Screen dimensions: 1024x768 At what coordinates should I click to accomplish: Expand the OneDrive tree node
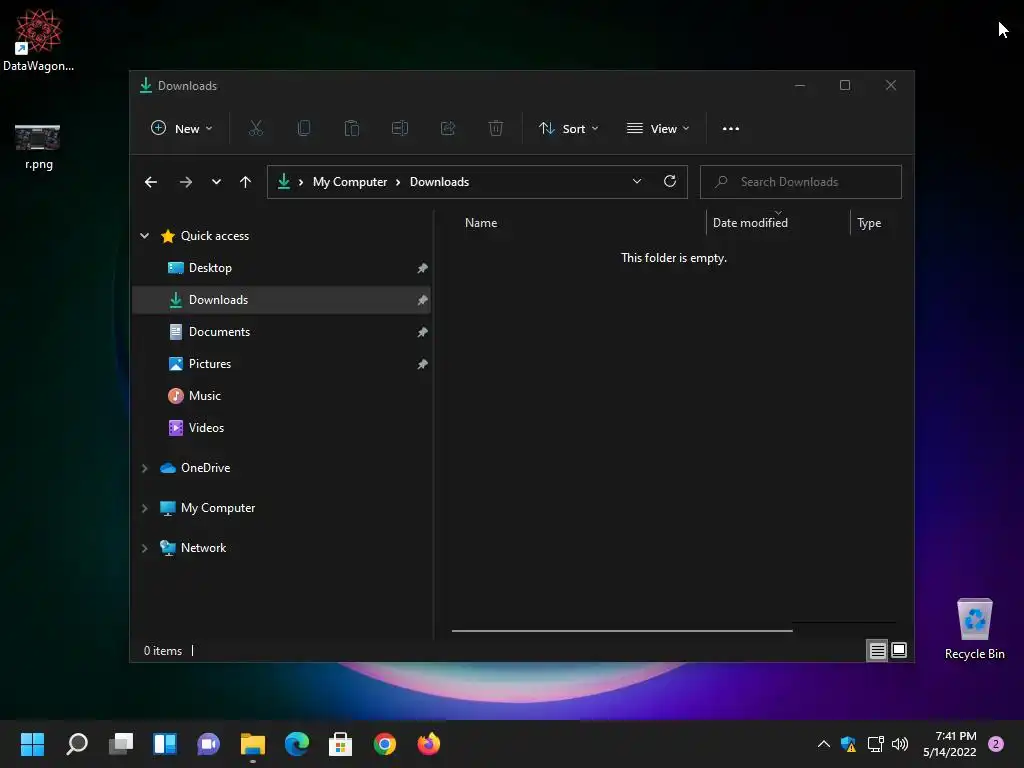tap(144, 468)
